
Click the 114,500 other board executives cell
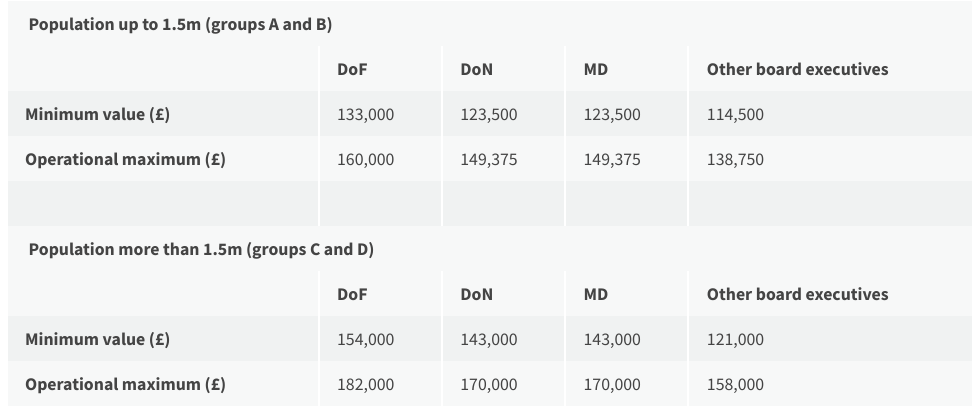[x=735, y=115]
